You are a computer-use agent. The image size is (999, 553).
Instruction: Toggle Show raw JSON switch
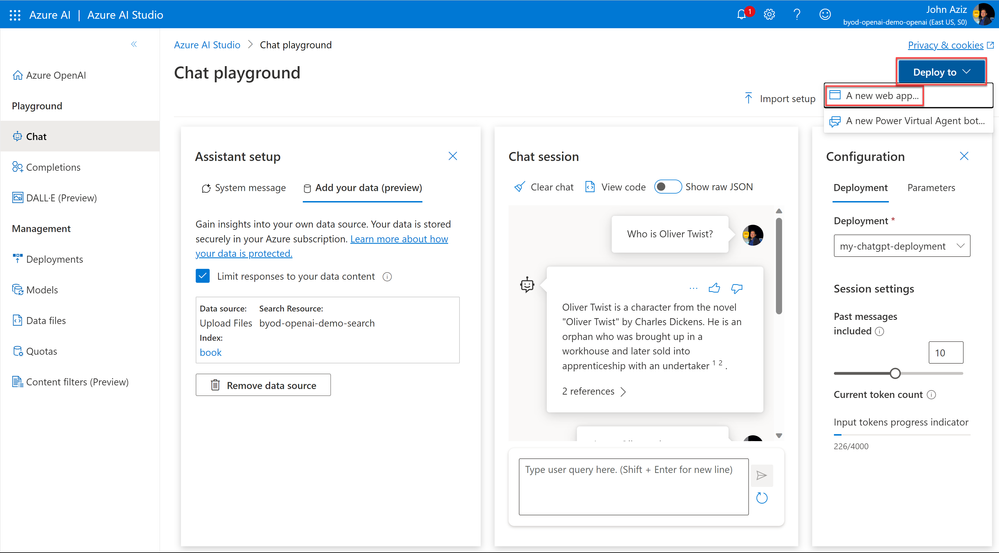[668, 187]
